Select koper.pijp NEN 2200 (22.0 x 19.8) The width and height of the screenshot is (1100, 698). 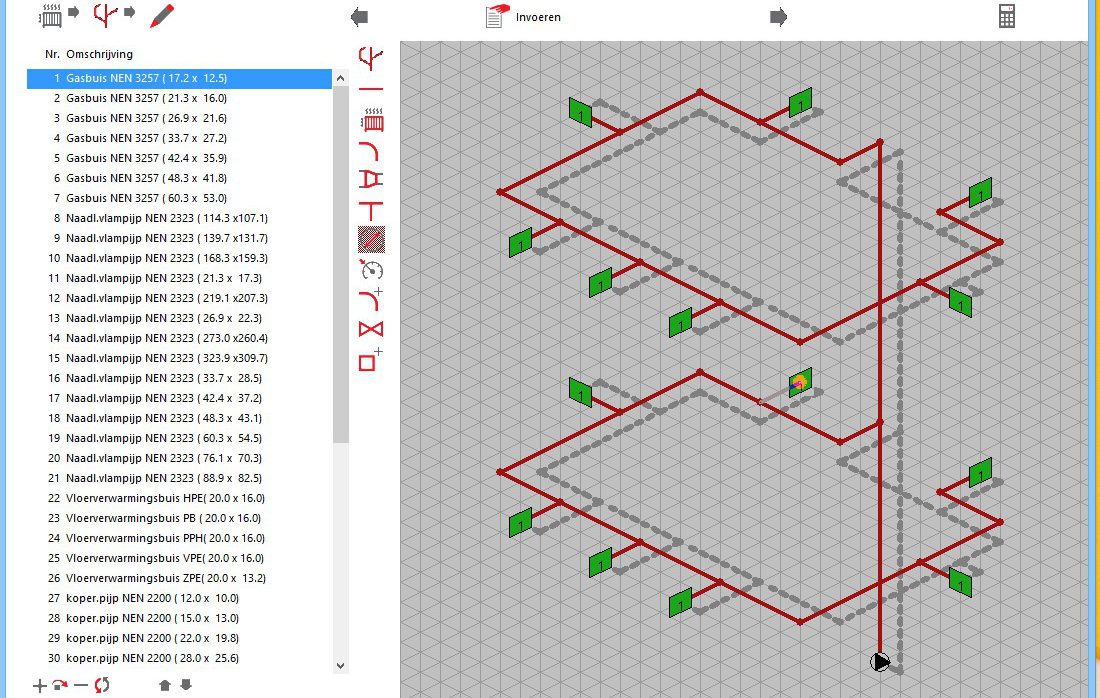(179, 638)
